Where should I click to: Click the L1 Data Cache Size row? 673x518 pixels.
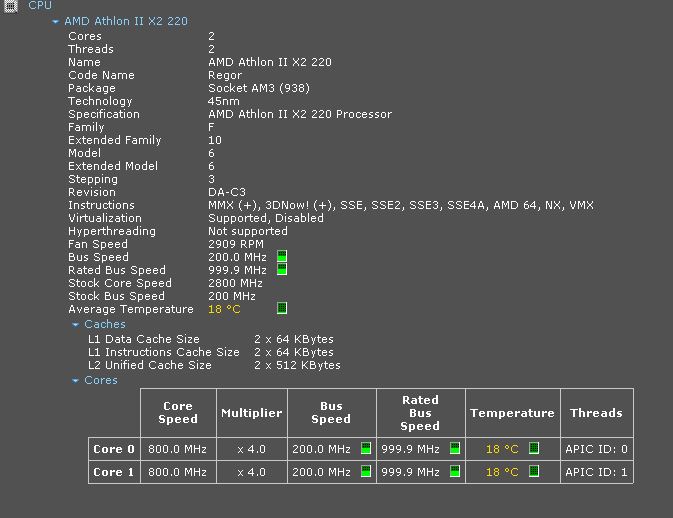click(211, 339)
